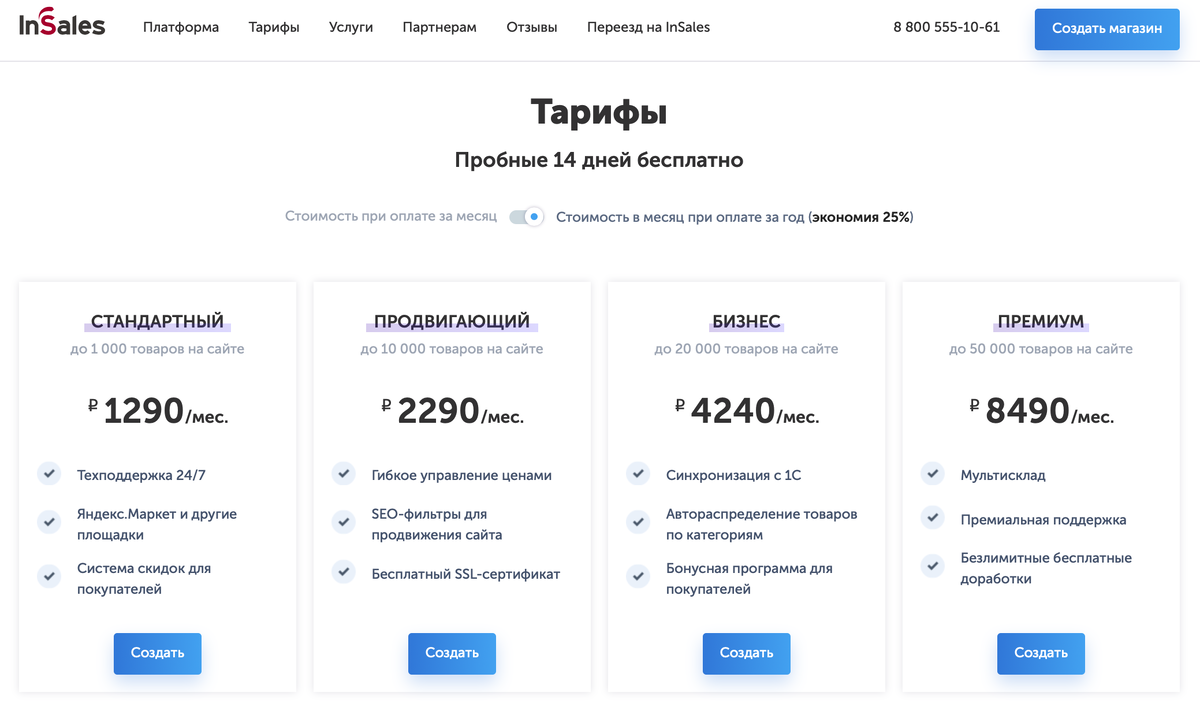Click Создать under the Бизнес plan

[x=746, y=653]
